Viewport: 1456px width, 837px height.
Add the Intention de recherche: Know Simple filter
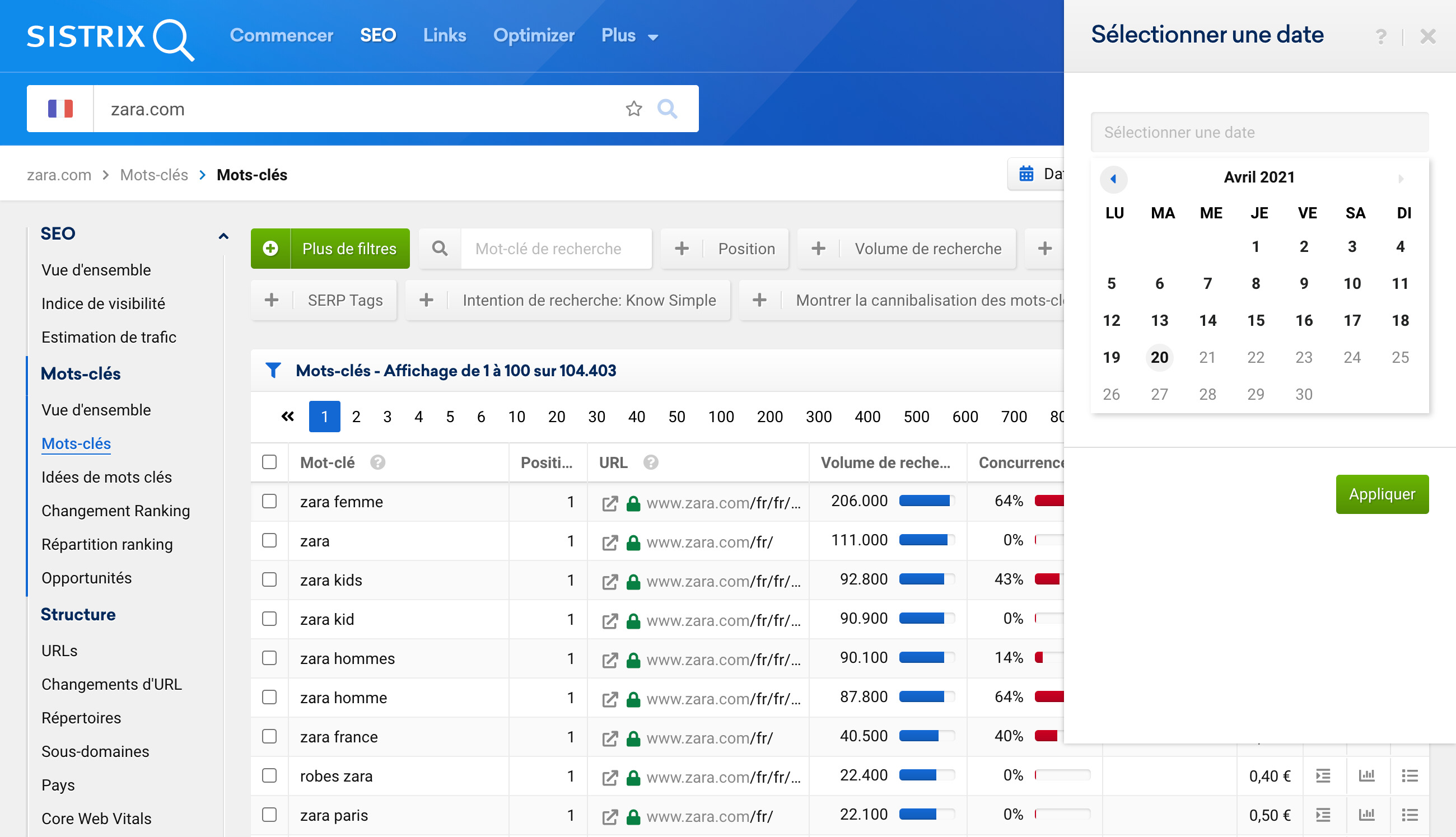click(x=568, y=300)
